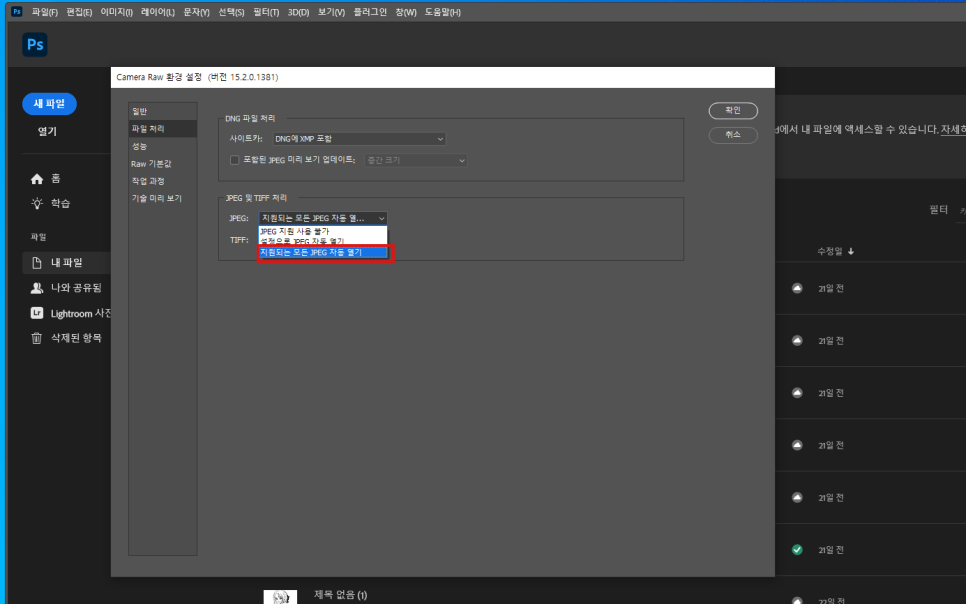This screenshot has width=966, height=604.
Task: Select 파일 처리 preferences category
Action: 163,129
